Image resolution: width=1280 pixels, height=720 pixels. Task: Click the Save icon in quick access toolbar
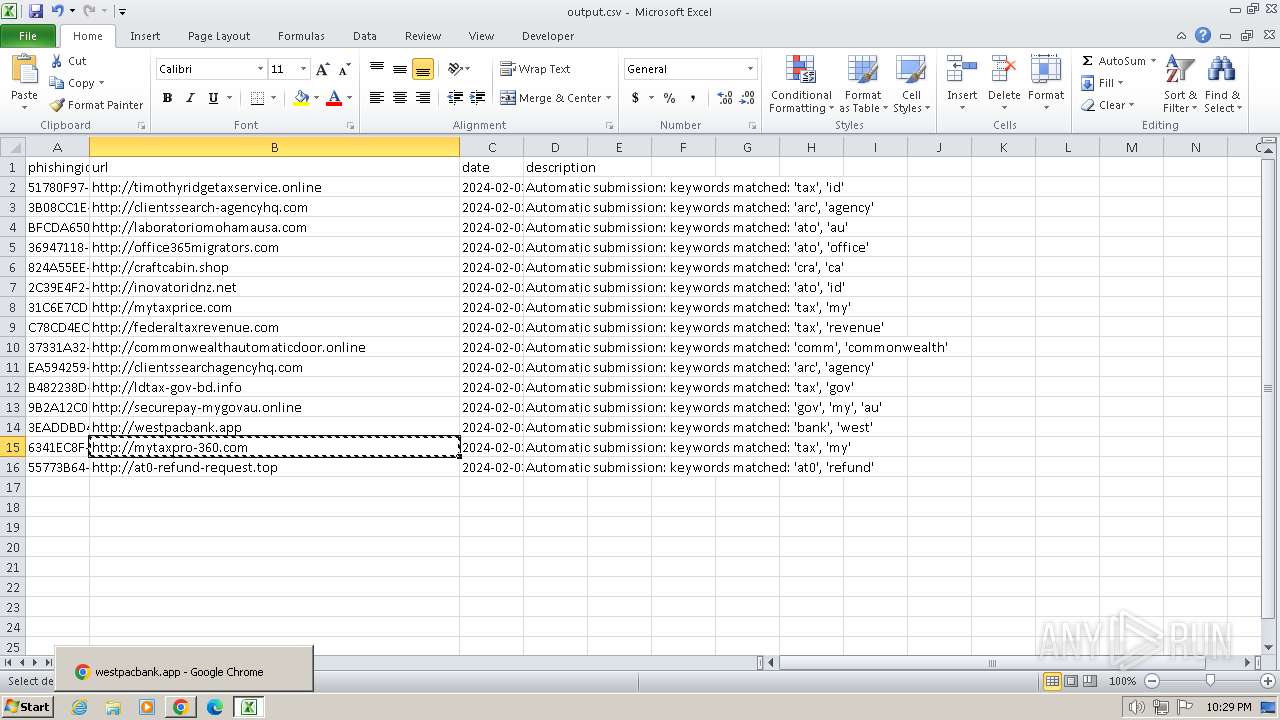[36, 11]
